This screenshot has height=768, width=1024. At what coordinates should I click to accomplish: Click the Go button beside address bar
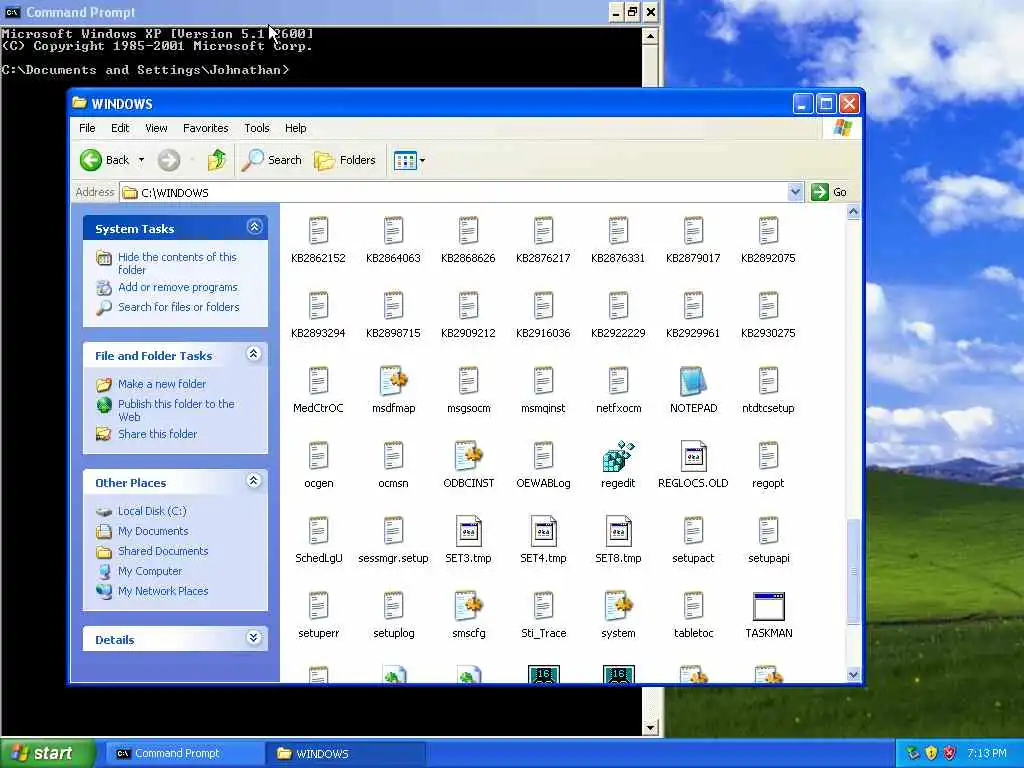pos(829,192)
